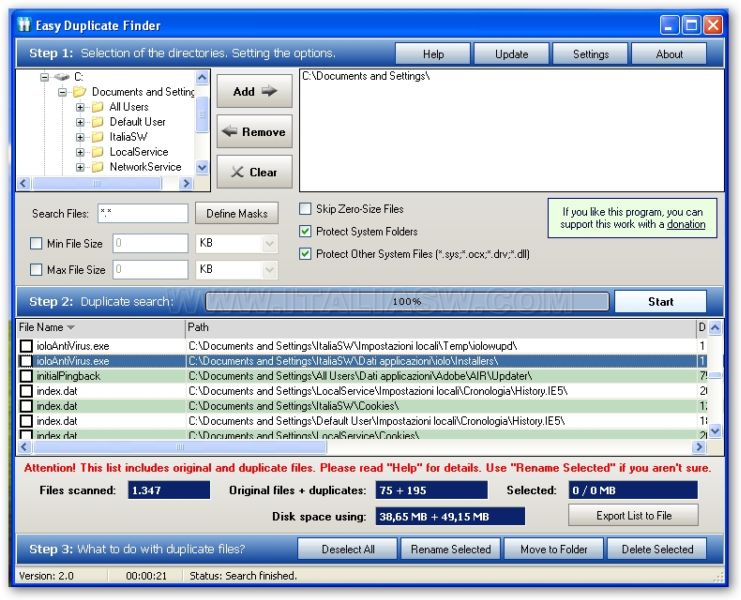Open the Max File Size unit dropdown
741x600 pixels.
269,270
